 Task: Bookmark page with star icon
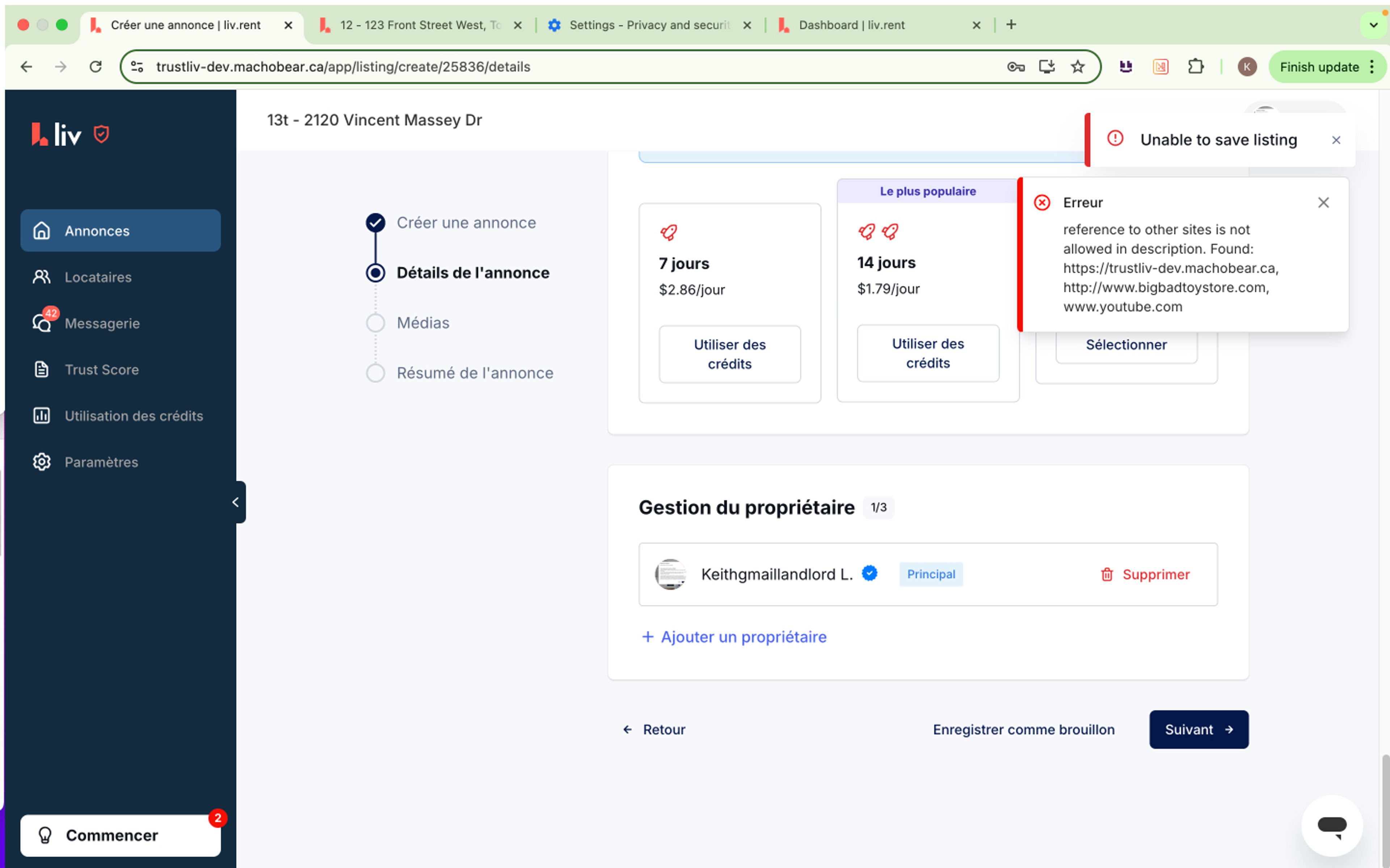tap(1077, 67)
